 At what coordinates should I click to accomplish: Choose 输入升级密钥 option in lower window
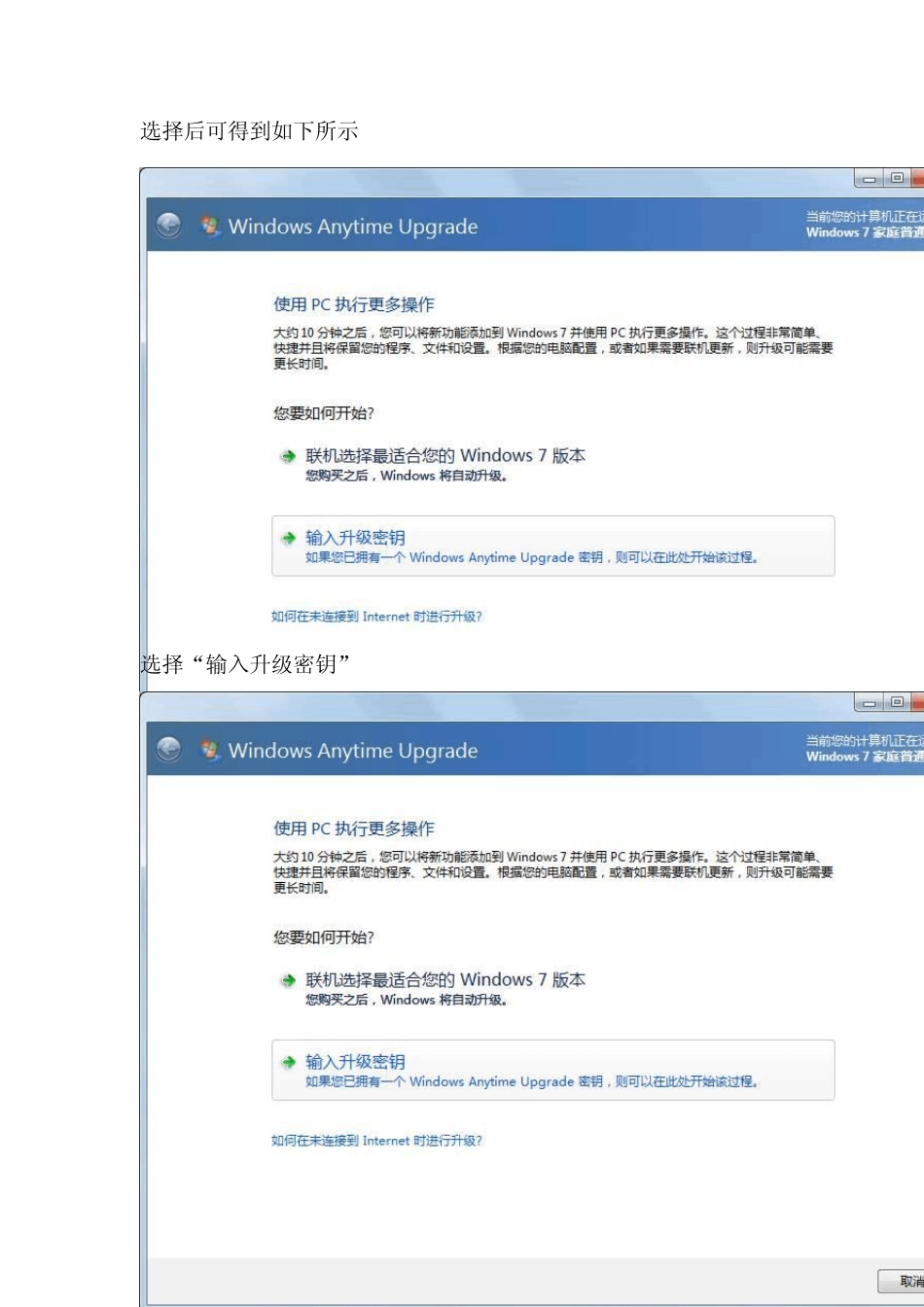pyautogui.click(x=552, y=1070)
